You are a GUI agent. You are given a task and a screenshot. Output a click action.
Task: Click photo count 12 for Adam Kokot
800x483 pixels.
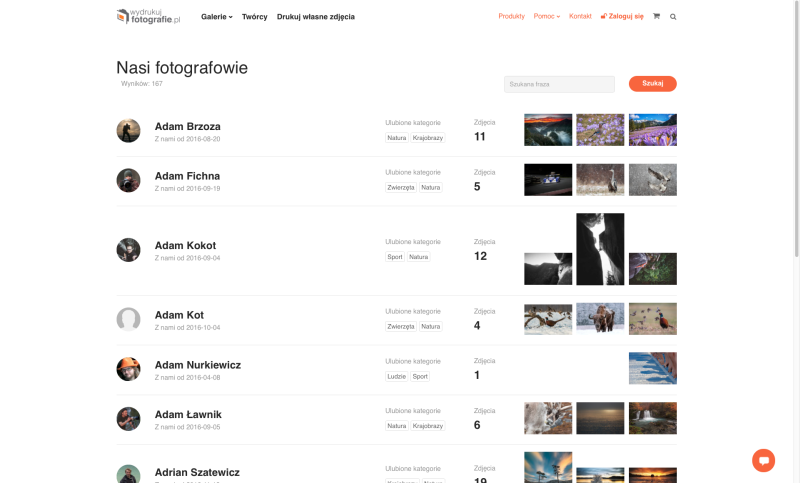coord(480,256)
